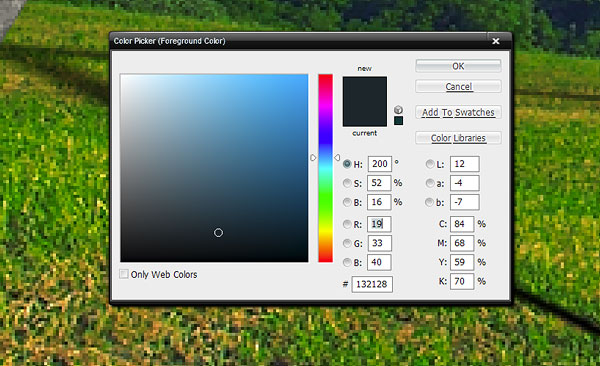The image size is (600, 366).
Task: Select the L lightness radio button
Action: coord(430,164)
